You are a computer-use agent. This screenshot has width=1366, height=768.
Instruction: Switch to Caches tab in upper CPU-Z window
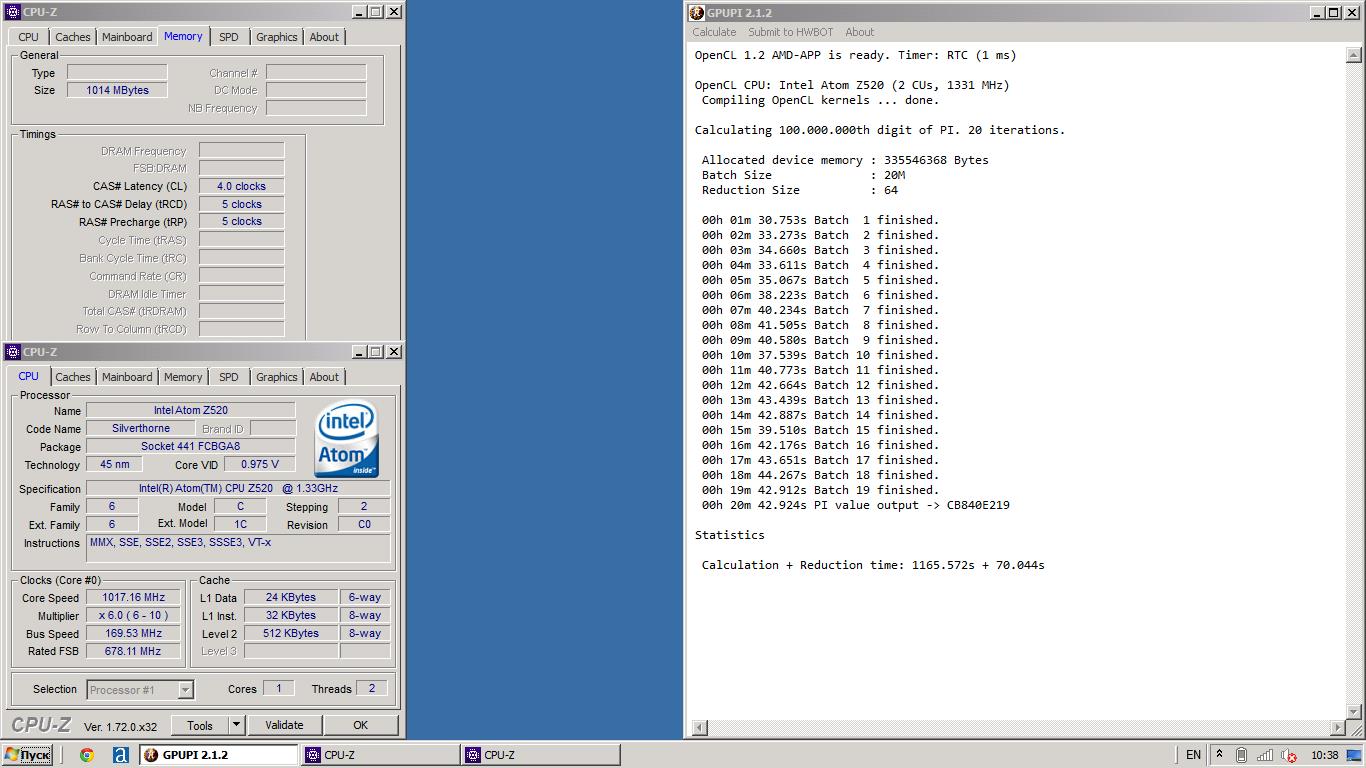(73, 37)
